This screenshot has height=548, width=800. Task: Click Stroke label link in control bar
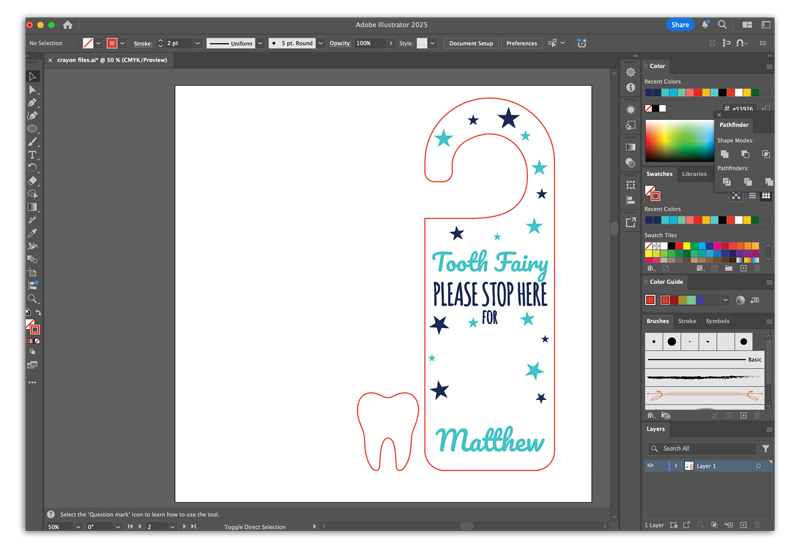(x=143, y=43)
